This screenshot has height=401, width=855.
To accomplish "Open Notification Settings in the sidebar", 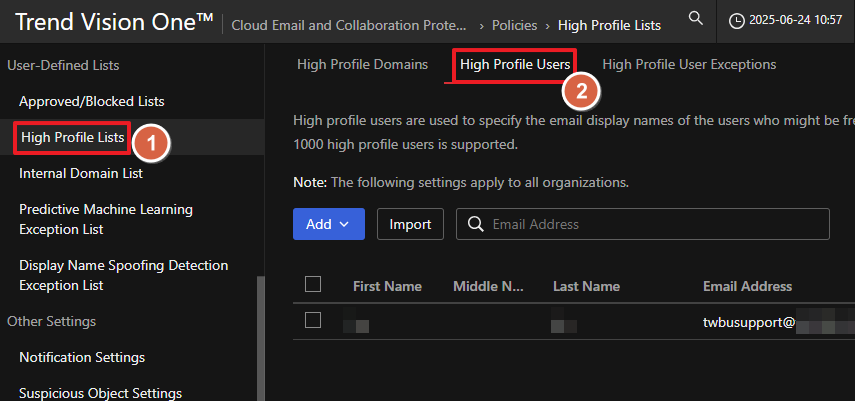I will [82, 357].
